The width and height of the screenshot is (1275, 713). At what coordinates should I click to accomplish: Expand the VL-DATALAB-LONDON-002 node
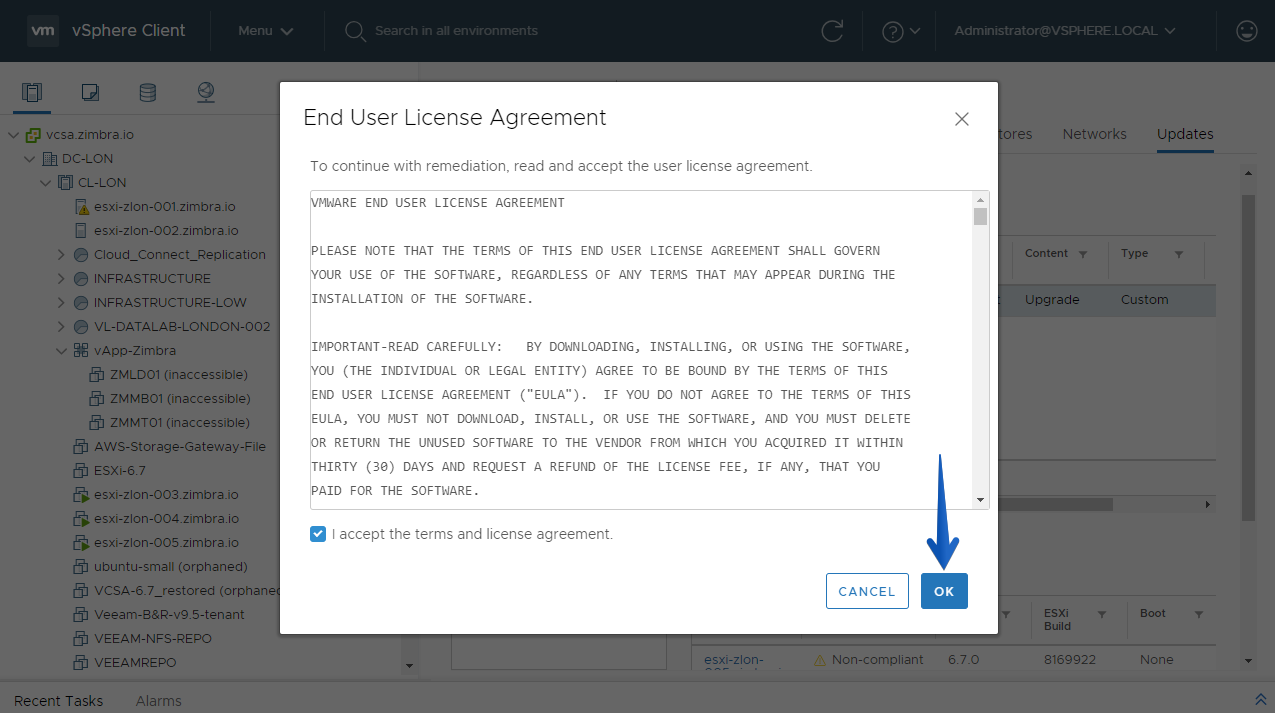point(62,327)
